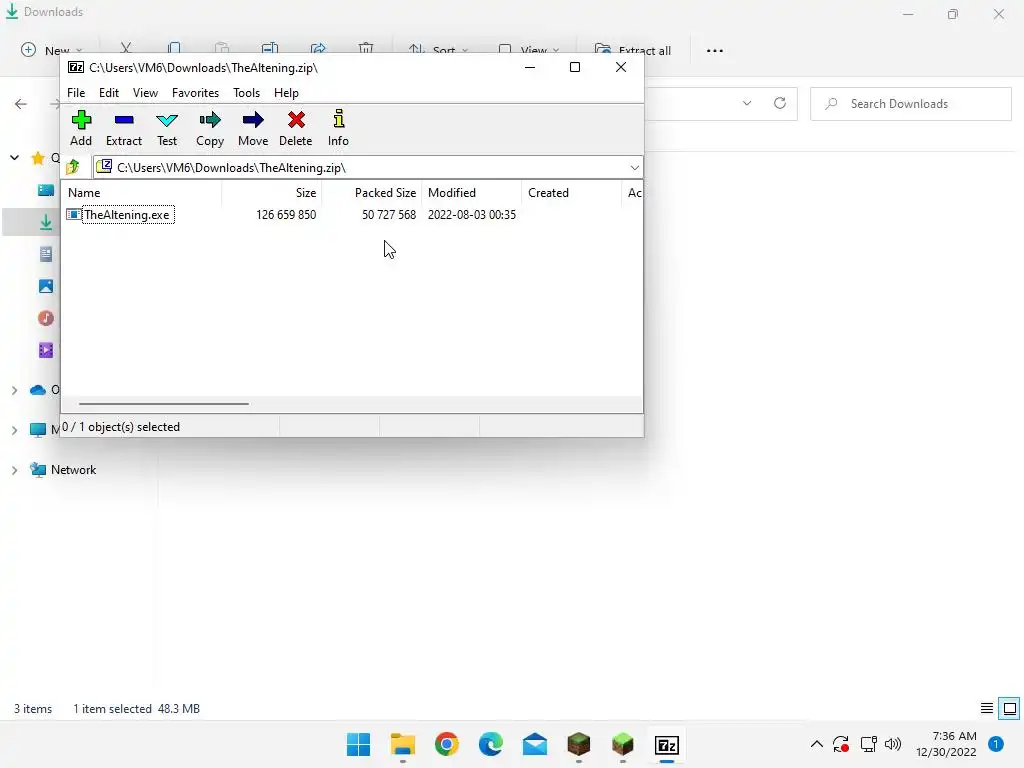Image resolution: width=1024 pixels, height=768 pixels.
Task: Open the Tools menu
Action: click(x=246, y=93)
